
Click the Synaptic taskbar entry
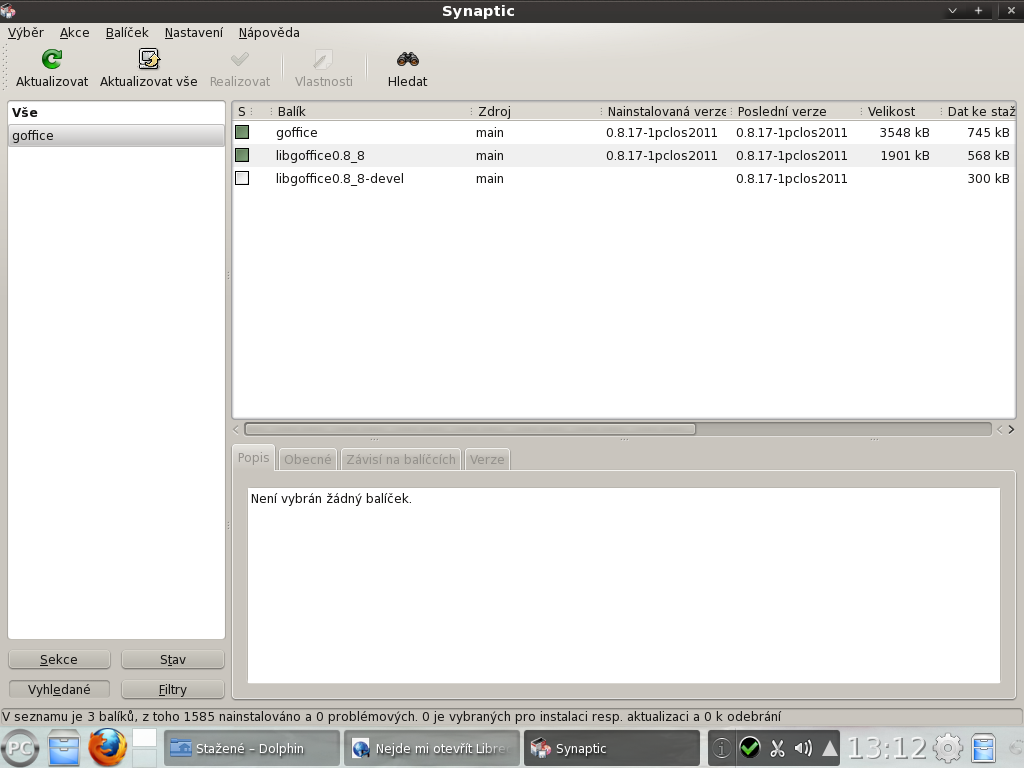(612, 748)
